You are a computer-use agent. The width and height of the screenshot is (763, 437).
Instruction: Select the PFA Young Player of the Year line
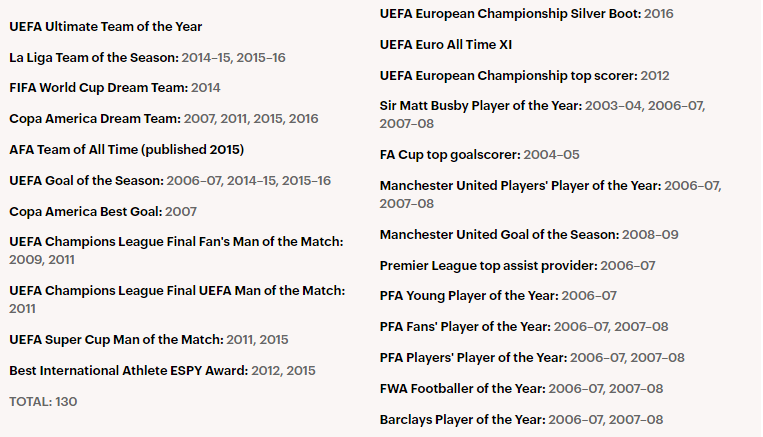click(x=498, y=296)
